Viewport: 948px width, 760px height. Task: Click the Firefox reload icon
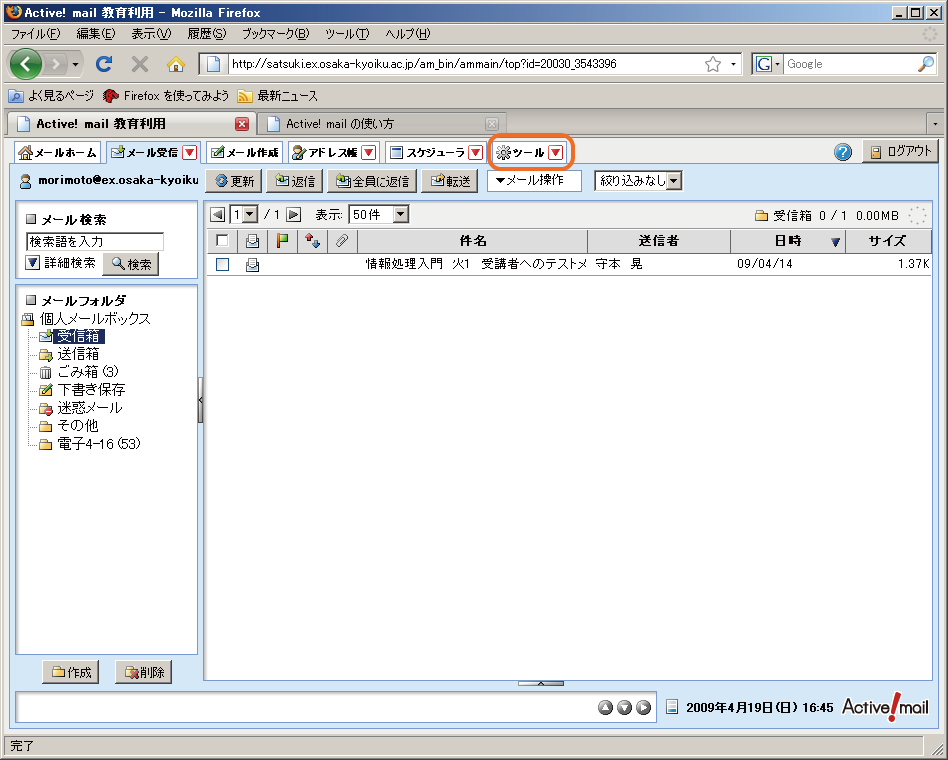click(x=104, y=64)
